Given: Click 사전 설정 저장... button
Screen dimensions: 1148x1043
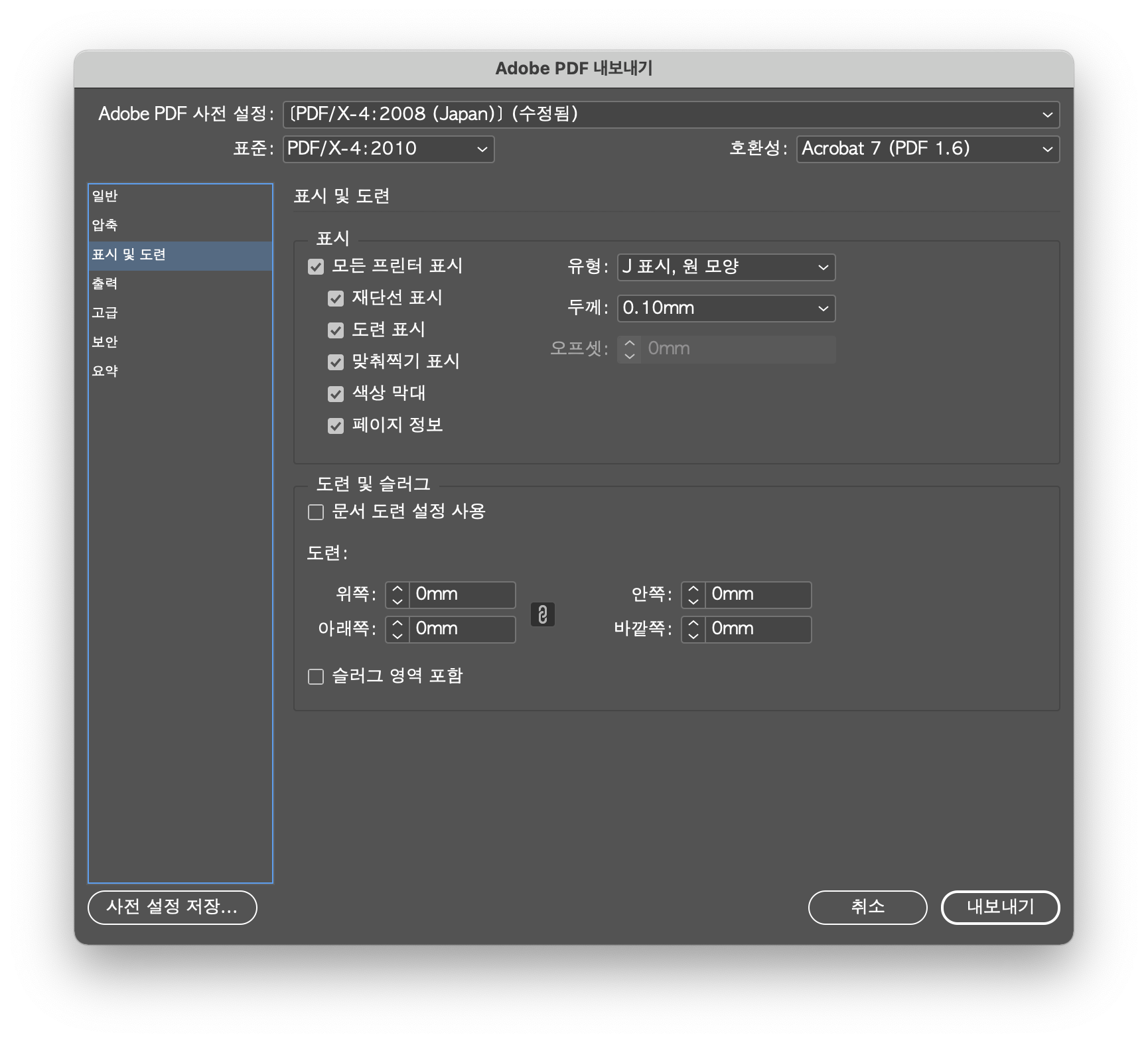Looking at the screenshot, I should [173, 907].
